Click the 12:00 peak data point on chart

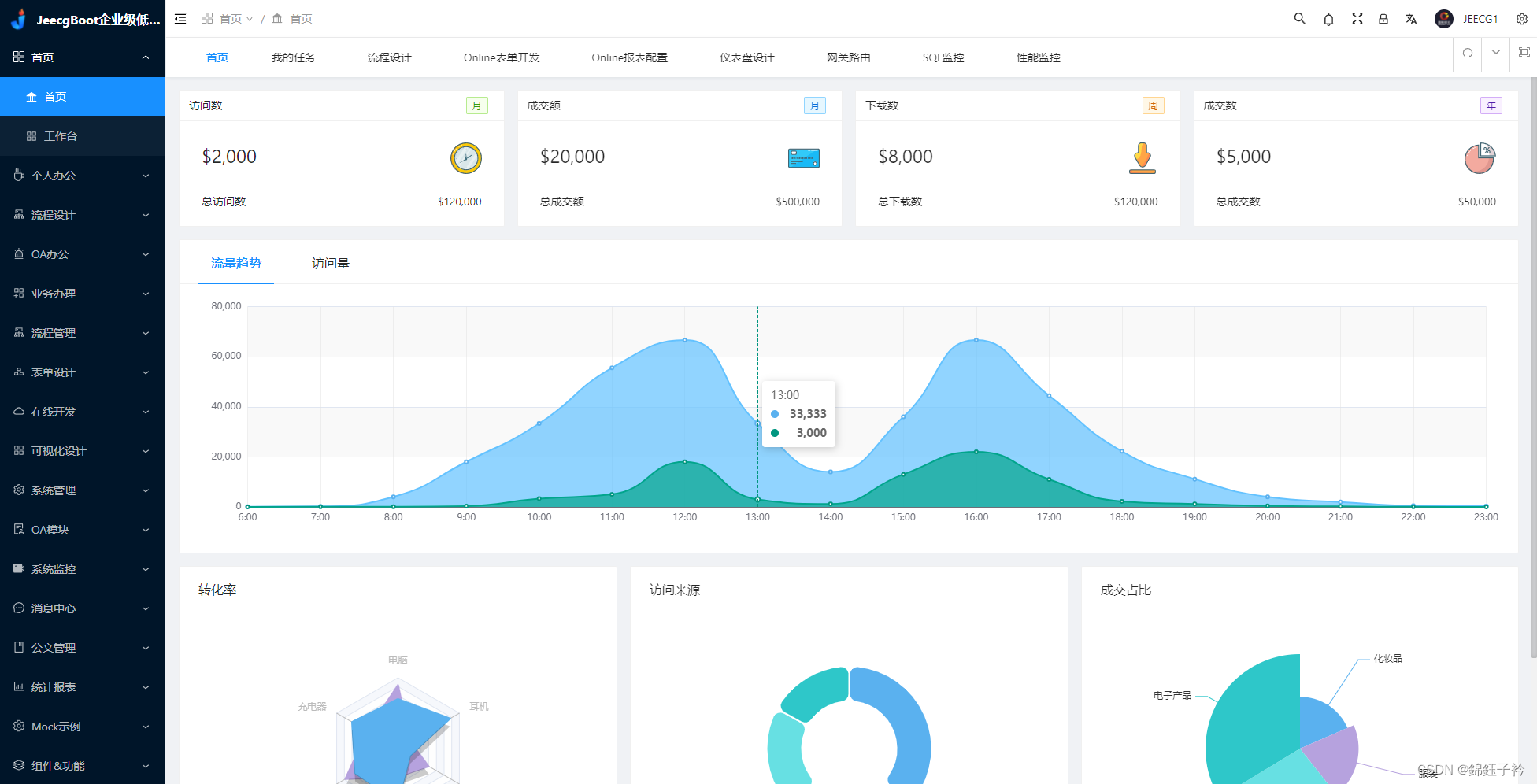pos(685,340)
